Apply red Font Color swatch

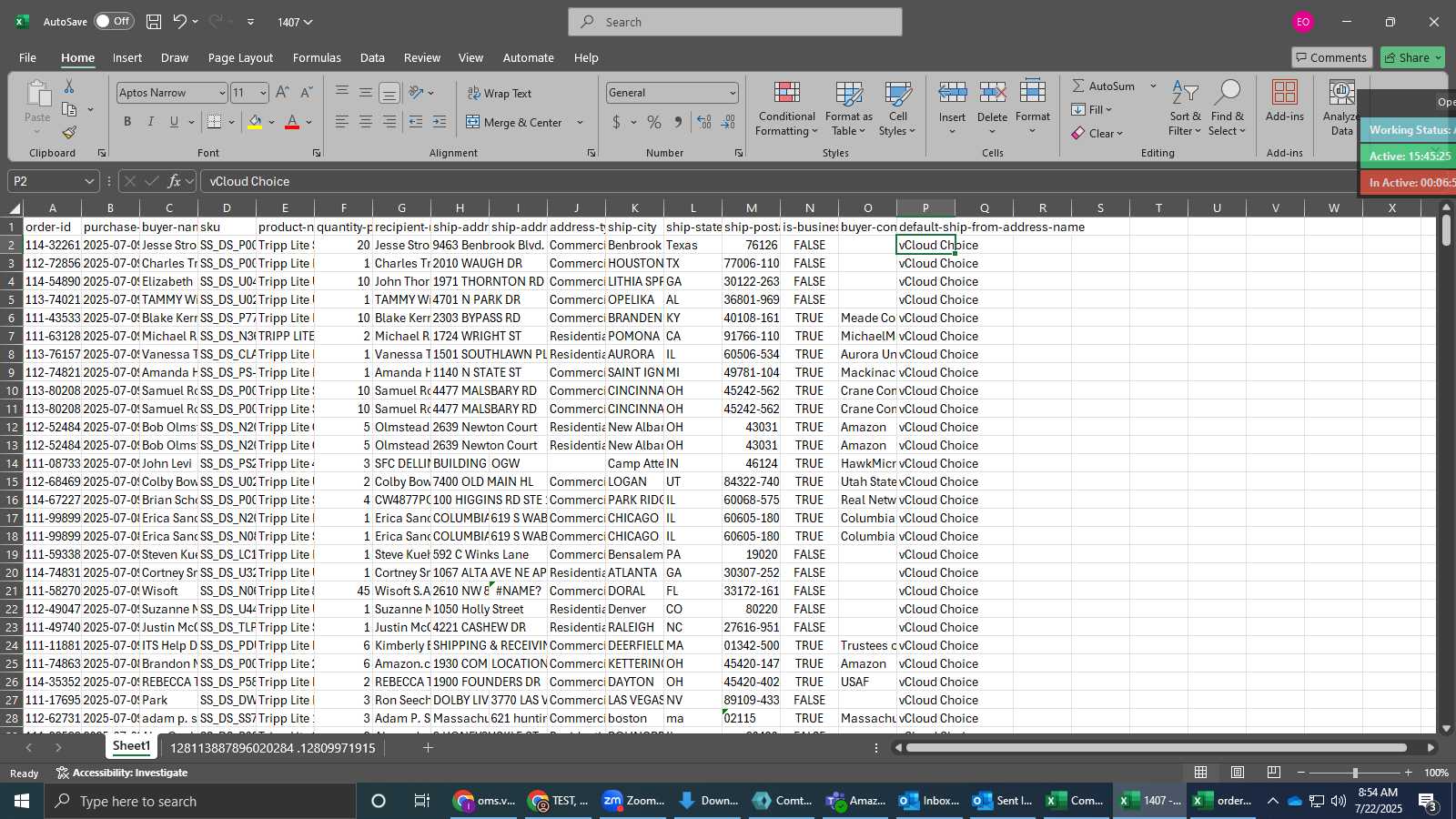pos(292,122)
